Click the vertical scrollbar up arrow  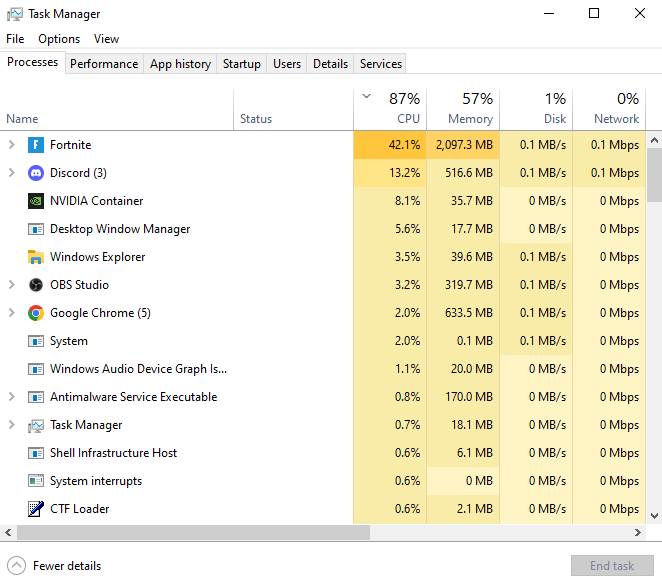(654, 140)
